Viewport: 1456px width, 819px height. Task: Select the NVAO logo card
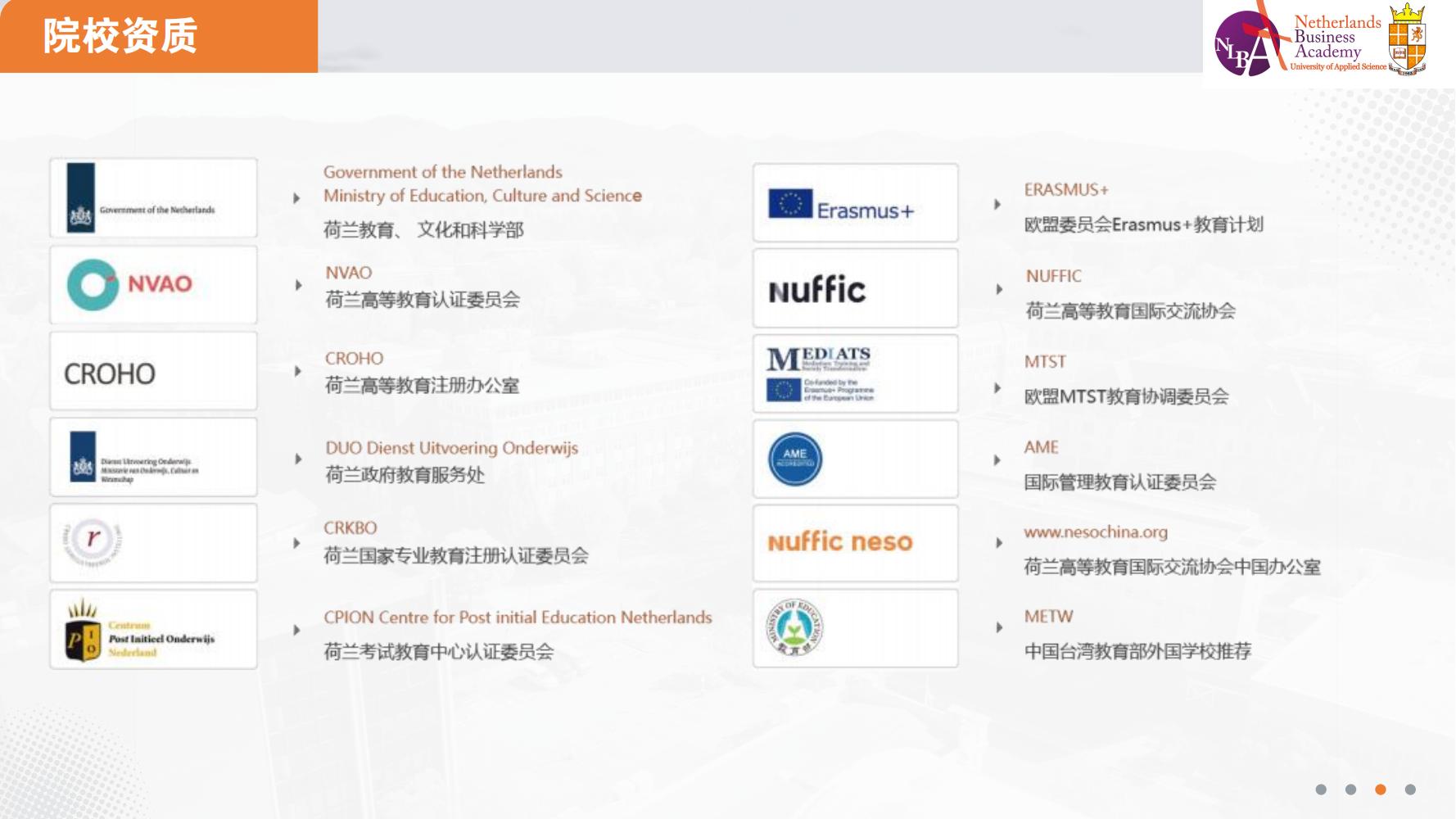[x=153, y=285]
